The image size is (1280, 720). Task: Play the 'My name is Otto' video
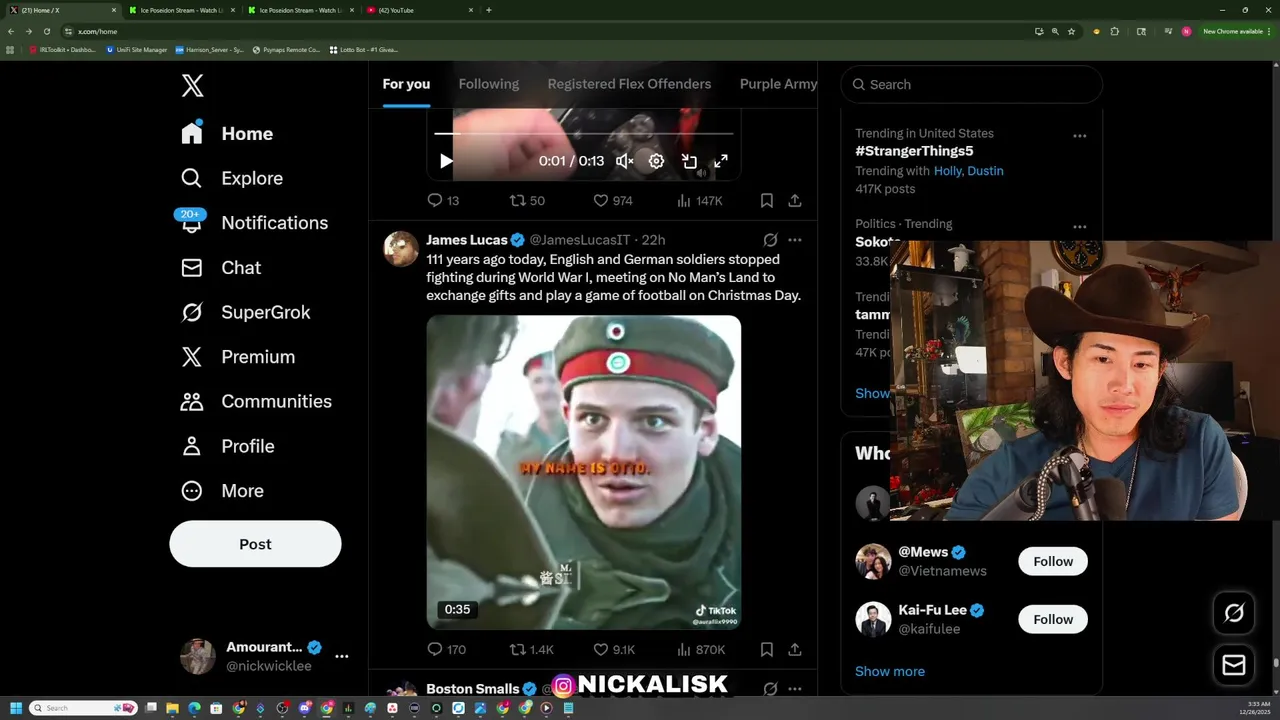click(x=584, y=472)
